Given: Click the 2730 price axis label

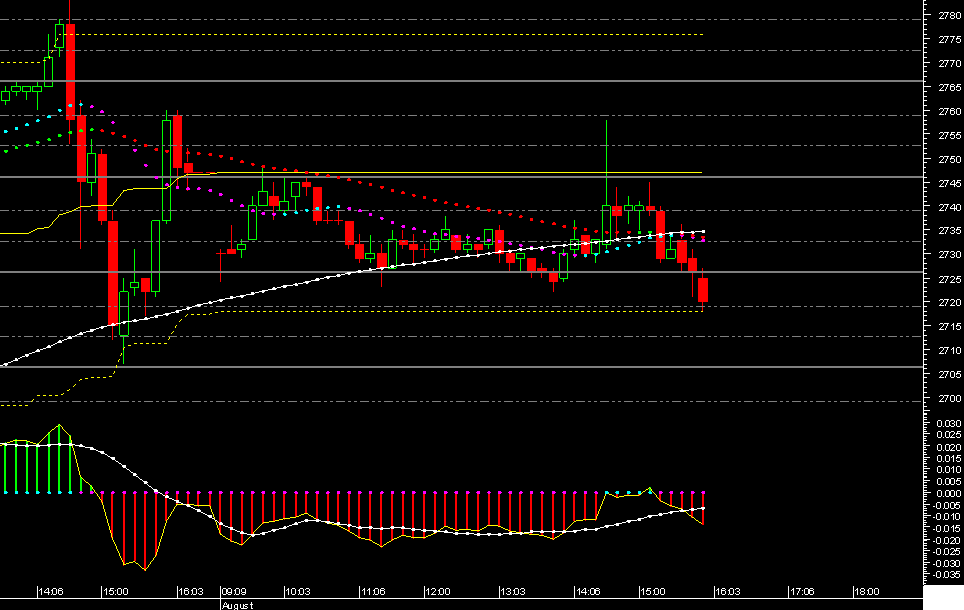Looking at the screenshot, I should [949, 255].
